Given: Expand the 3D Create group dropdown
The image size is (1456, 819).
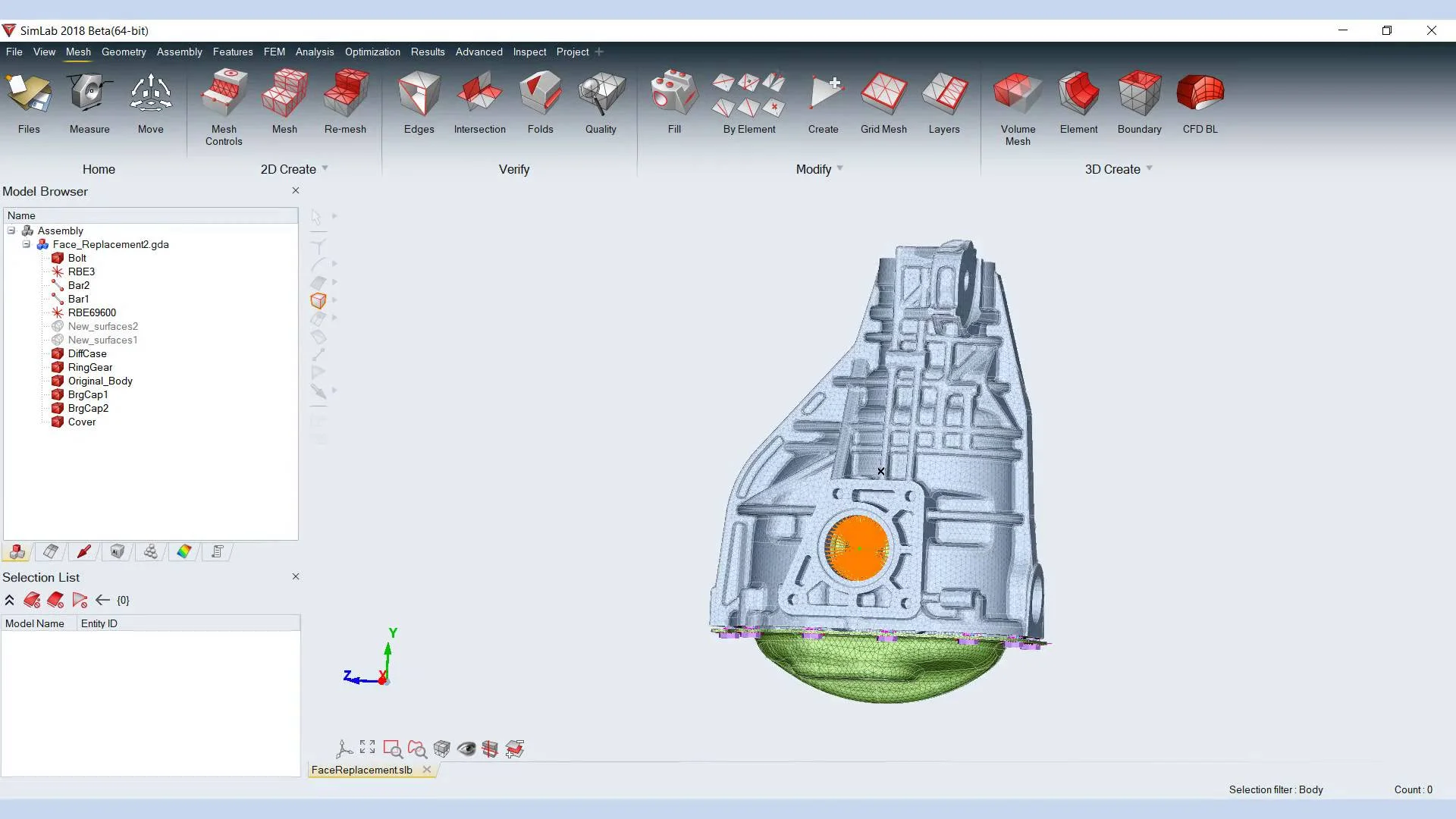Looking at the screenshot, I should pyautogui.click(x=1150, y=168).
